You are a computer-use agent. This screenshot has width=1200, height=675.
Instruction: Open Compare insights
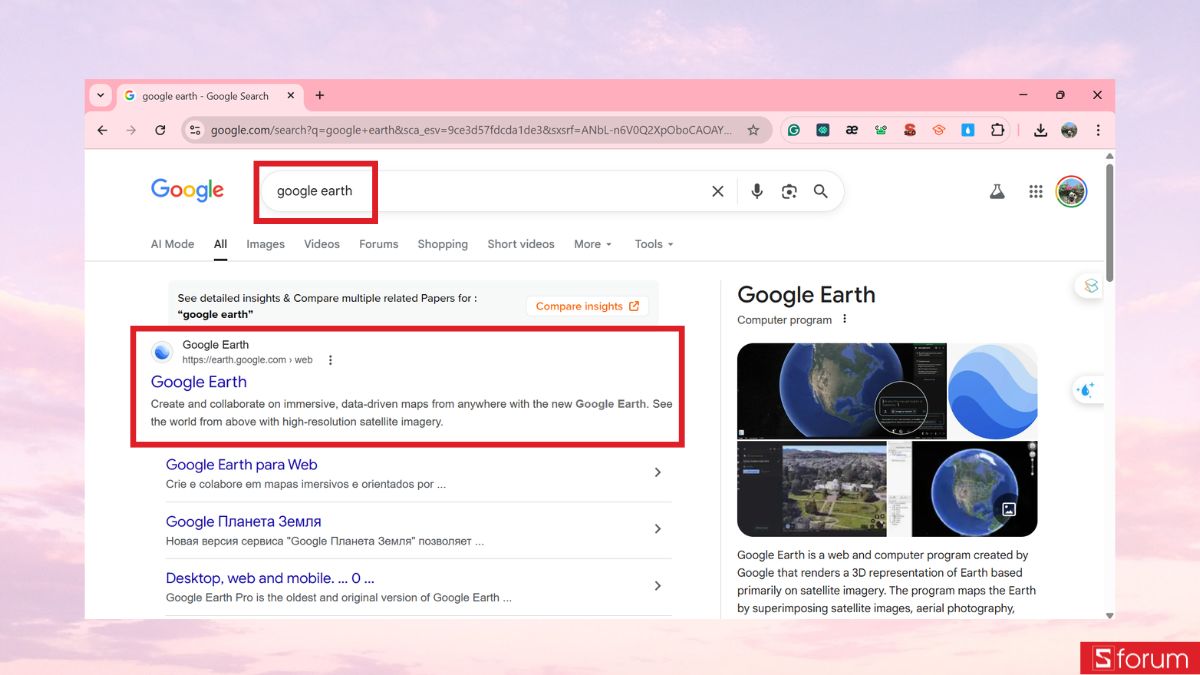point(587,306)
